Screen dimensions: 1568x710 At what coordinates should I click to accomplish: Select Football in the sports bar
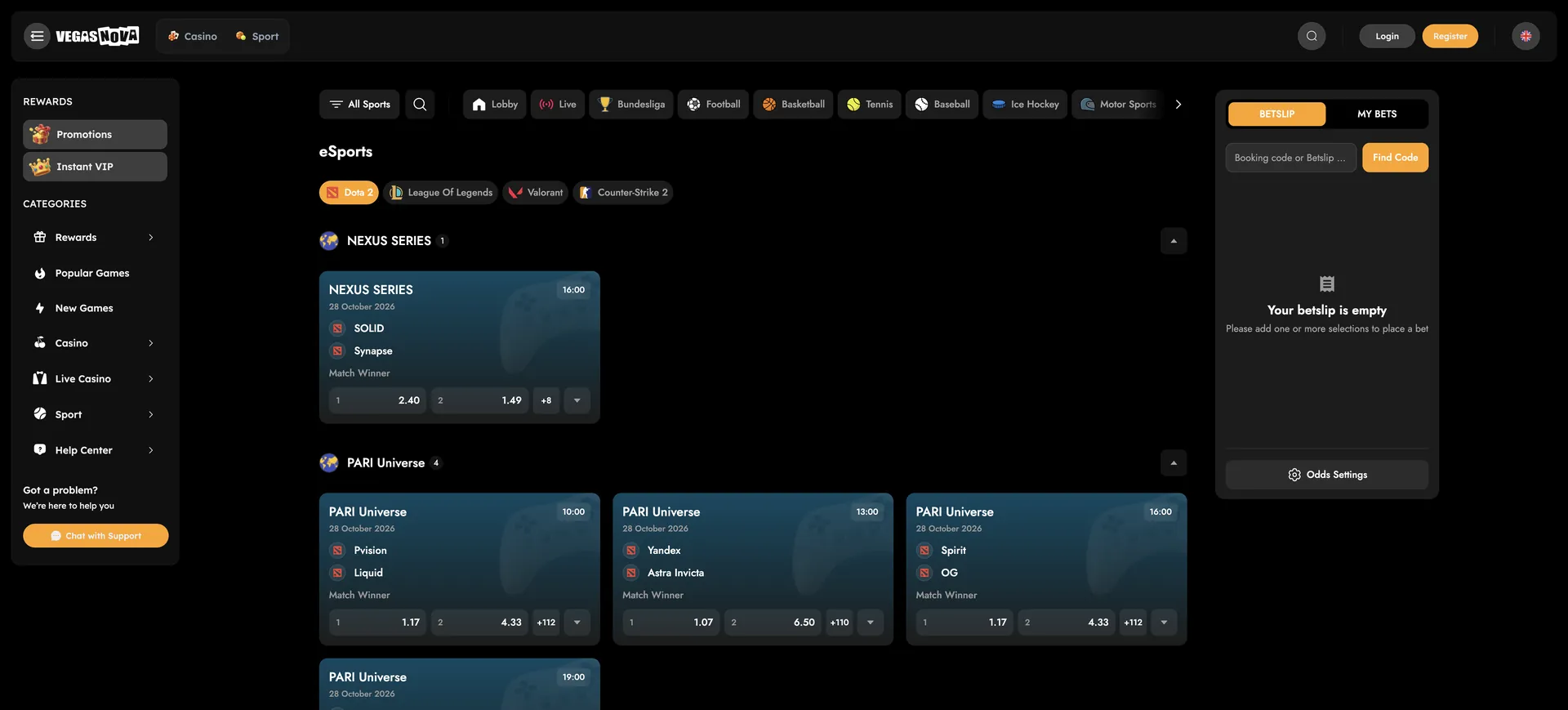[713, 105]
